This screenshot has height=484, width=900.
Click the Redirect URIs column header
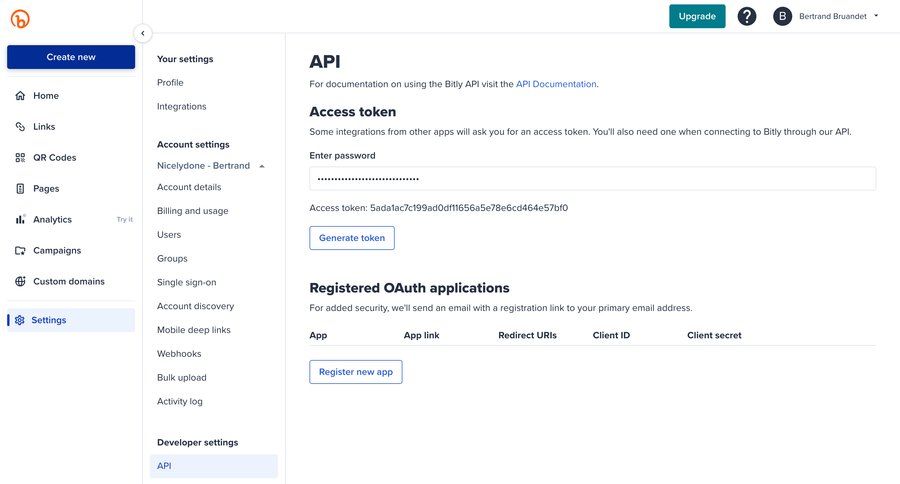tap(527, 335)
